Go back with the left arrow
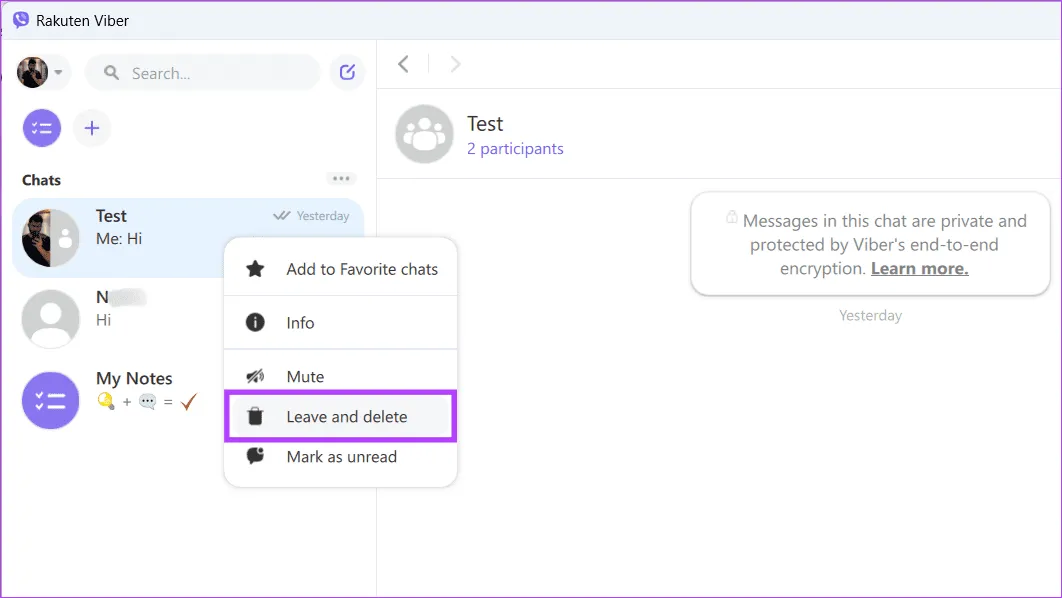The width and height of the screenshot is (1062, 598). pyautogui.click(x=403, y=64)
